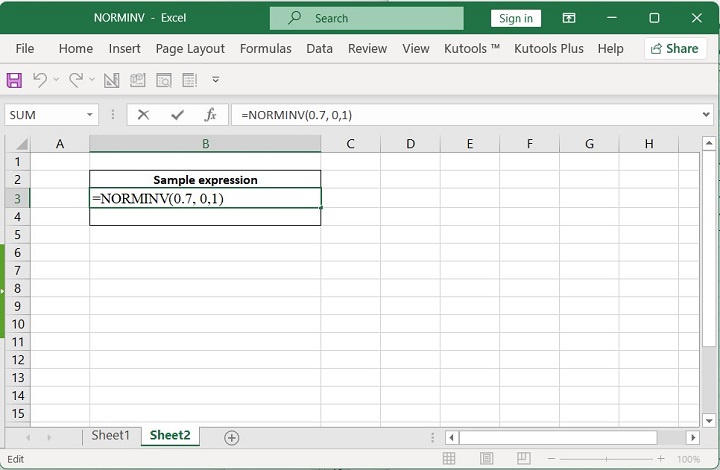Cancel the formula entry with X icon
The height and width of the screenshot is (470, 720).
(143, 115)
